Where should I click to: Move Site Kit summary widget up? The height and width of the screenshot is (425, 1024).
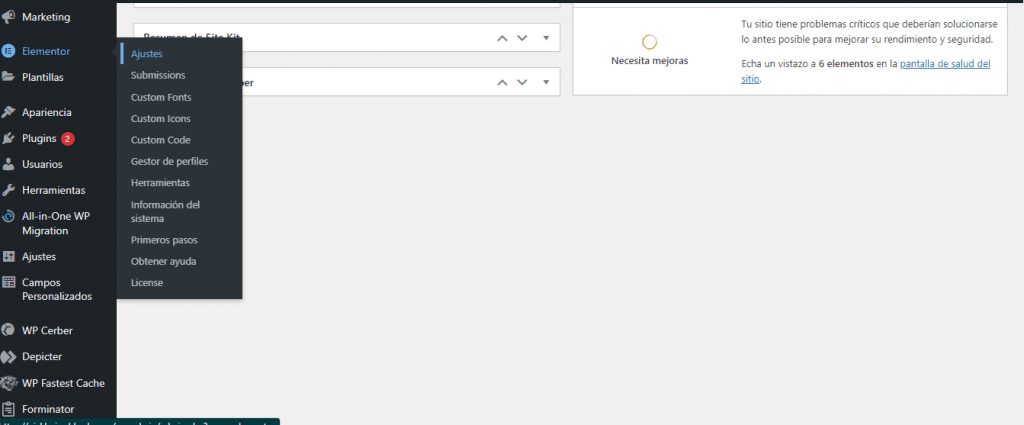pyautogui.click(x=502, y=38)
